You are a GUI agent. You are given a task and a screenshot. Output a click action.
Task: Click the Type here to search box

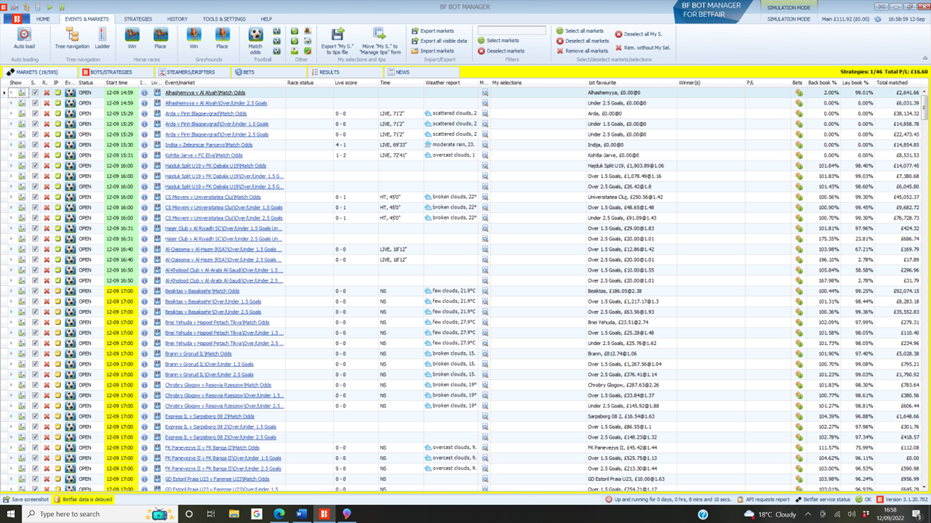[x=99, y=514]
